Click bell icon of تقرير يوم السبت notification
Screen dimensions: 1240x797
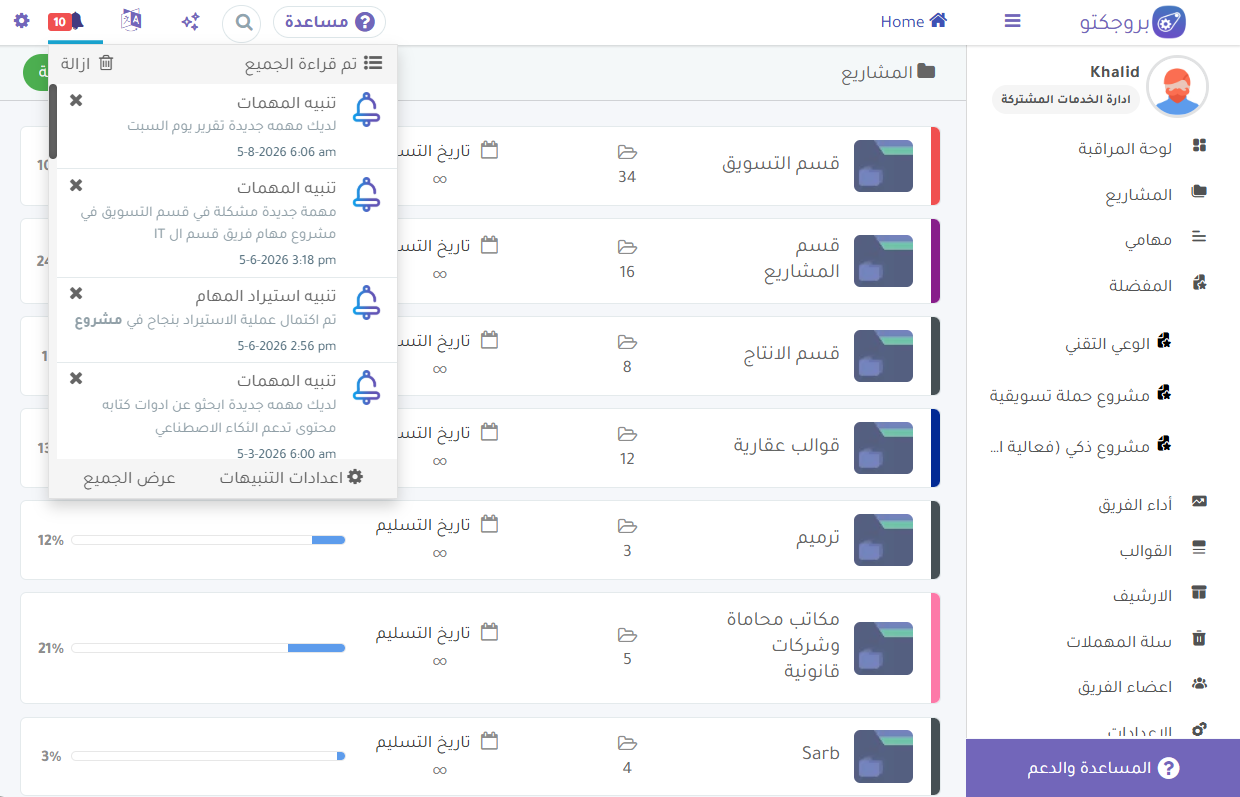click(367, 109)
